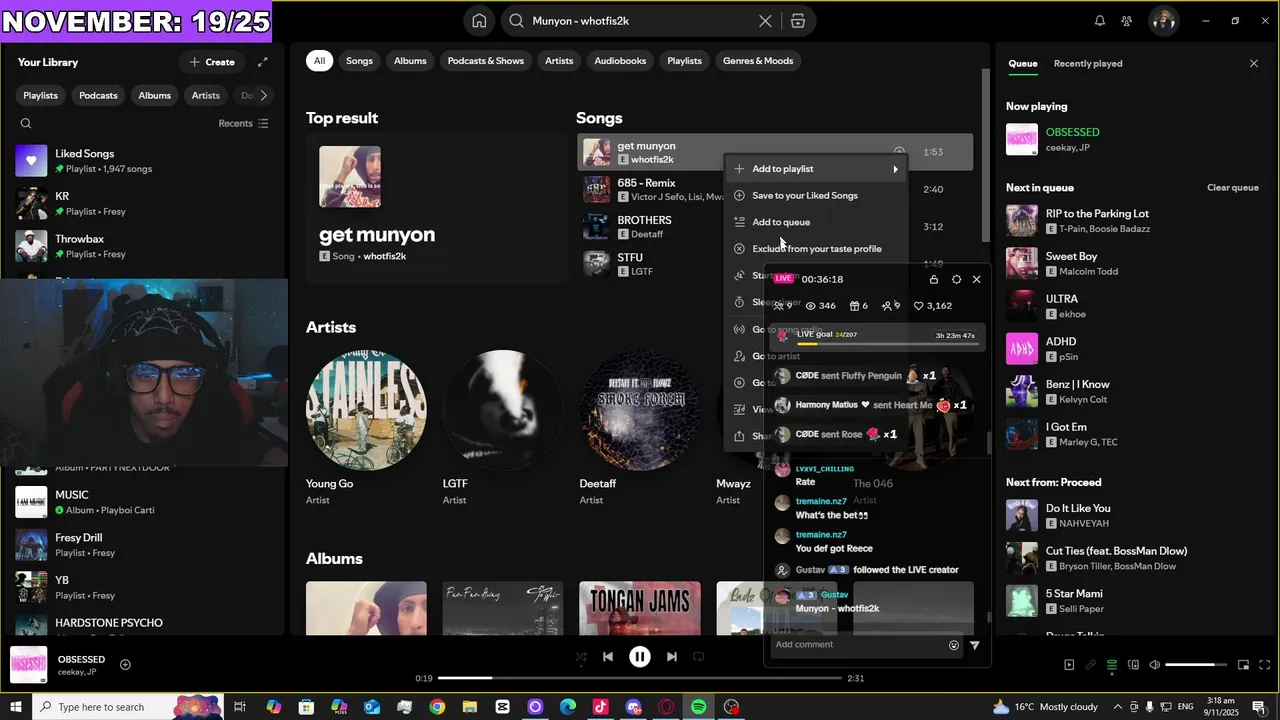Toggle shuffle playback
The height and width of the screenshot is (720, 1280).
click(x=581, y=657)
